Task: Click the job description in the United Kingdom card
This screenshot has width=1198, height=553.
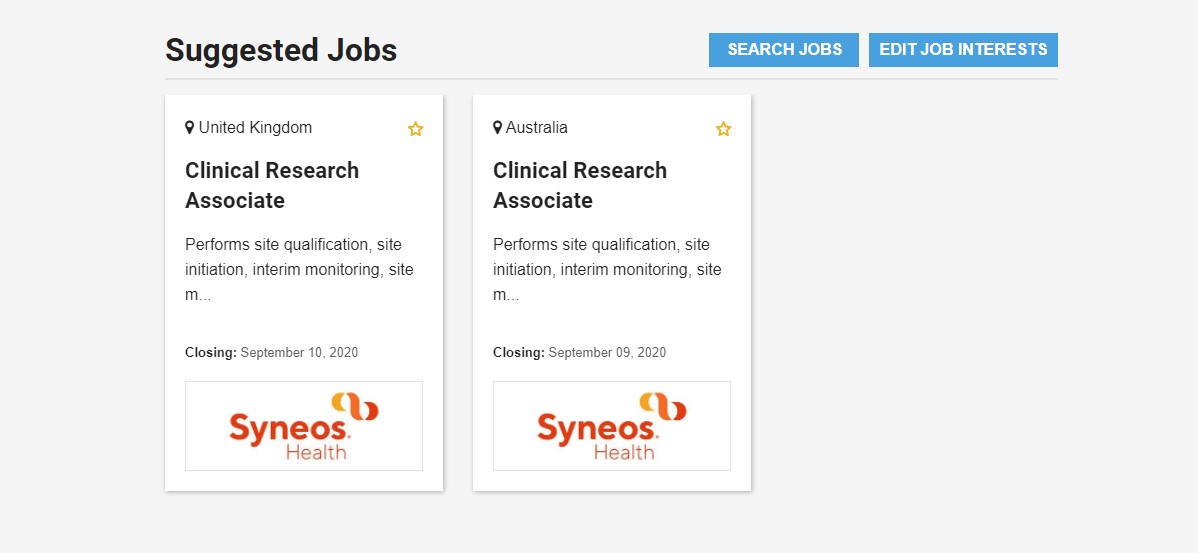Action: click(299, 269)
